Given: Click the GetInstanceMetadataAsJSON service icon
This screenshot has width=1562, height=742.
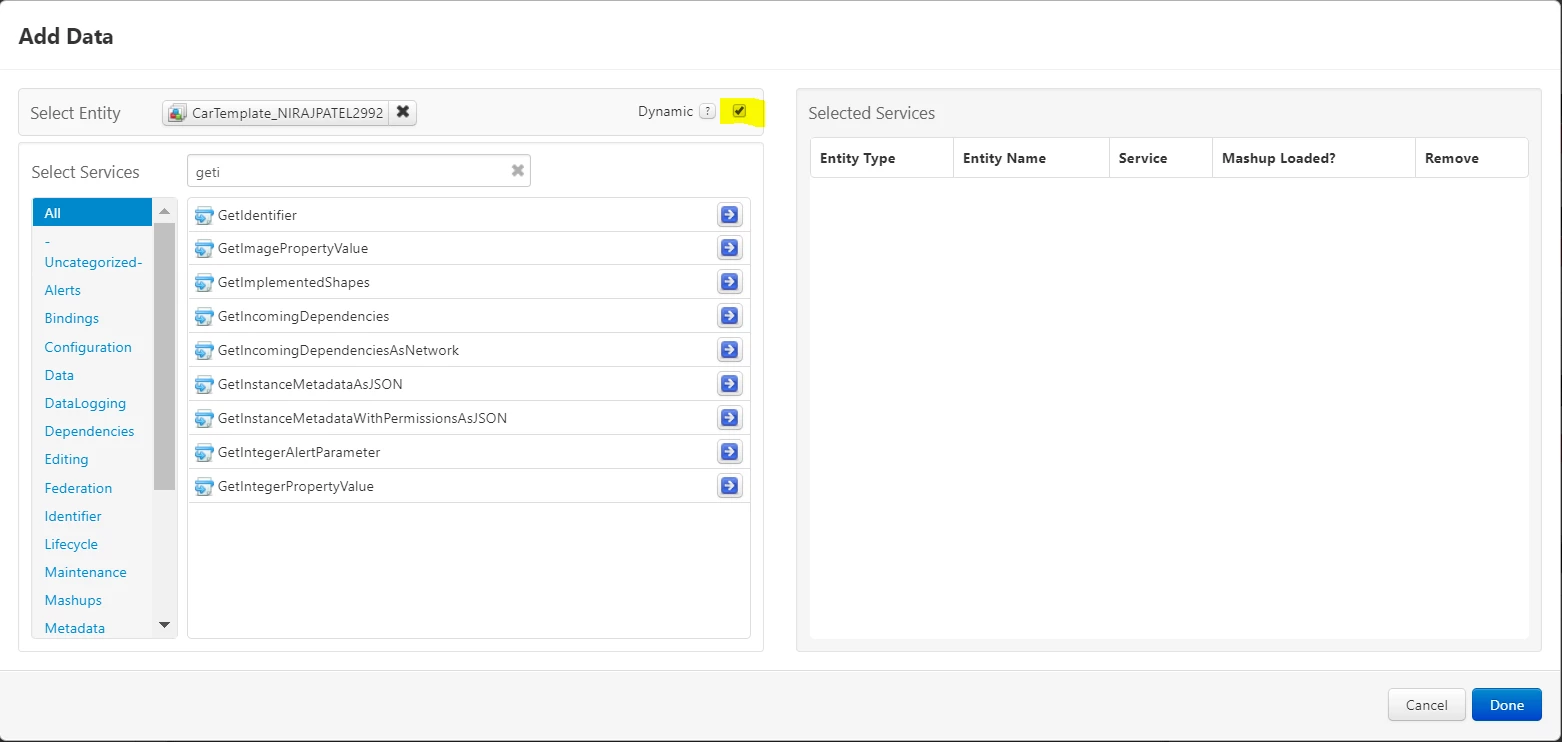Looking at the screenshot, I should click(204, 384).
